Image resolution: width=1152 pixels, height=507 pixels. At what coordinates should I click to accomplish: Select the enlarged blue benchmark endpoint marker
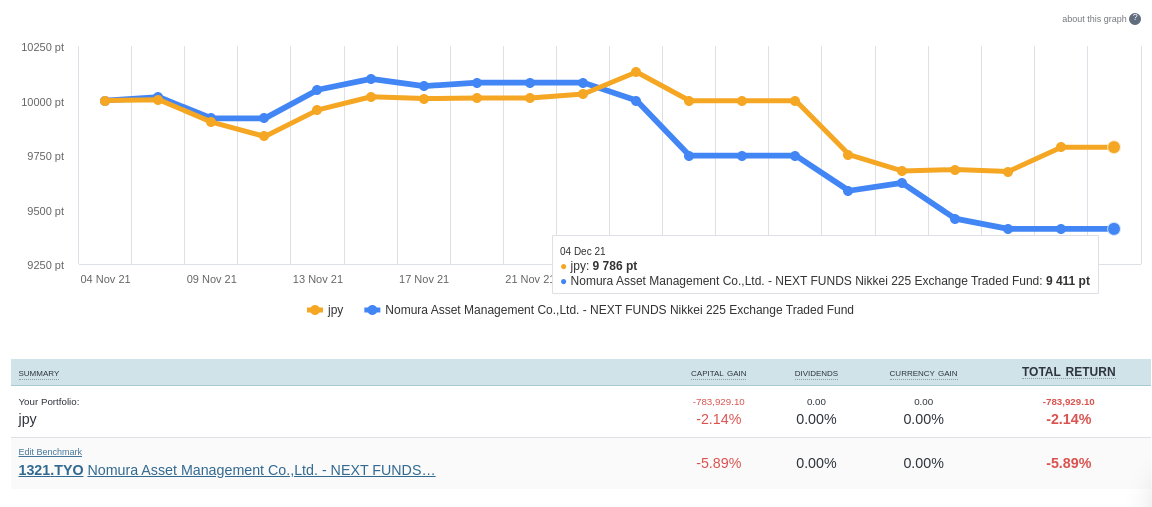click(x=1114, y=229)
